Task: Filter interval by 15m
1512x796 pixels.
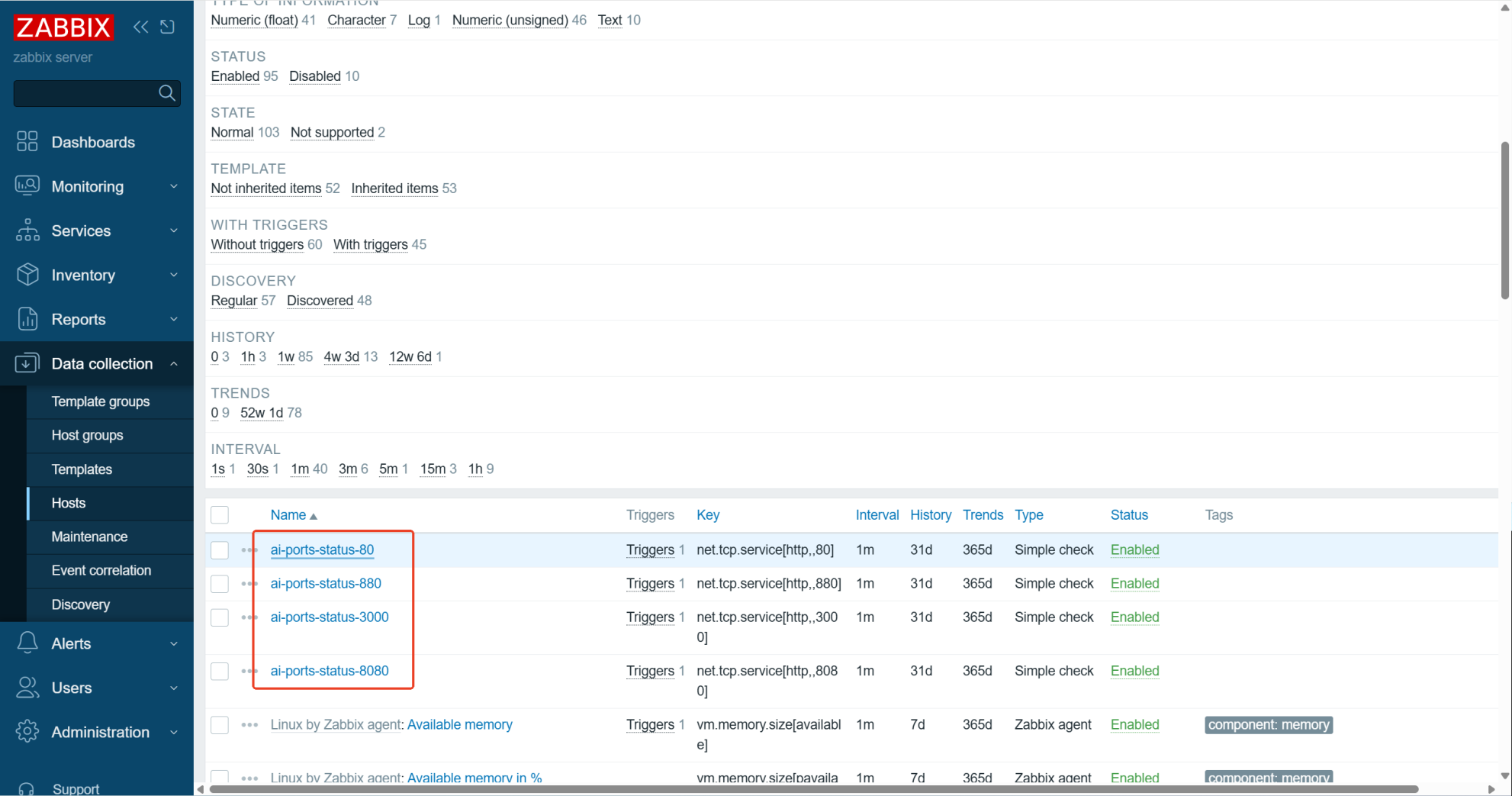Action: tap(433, 469)
